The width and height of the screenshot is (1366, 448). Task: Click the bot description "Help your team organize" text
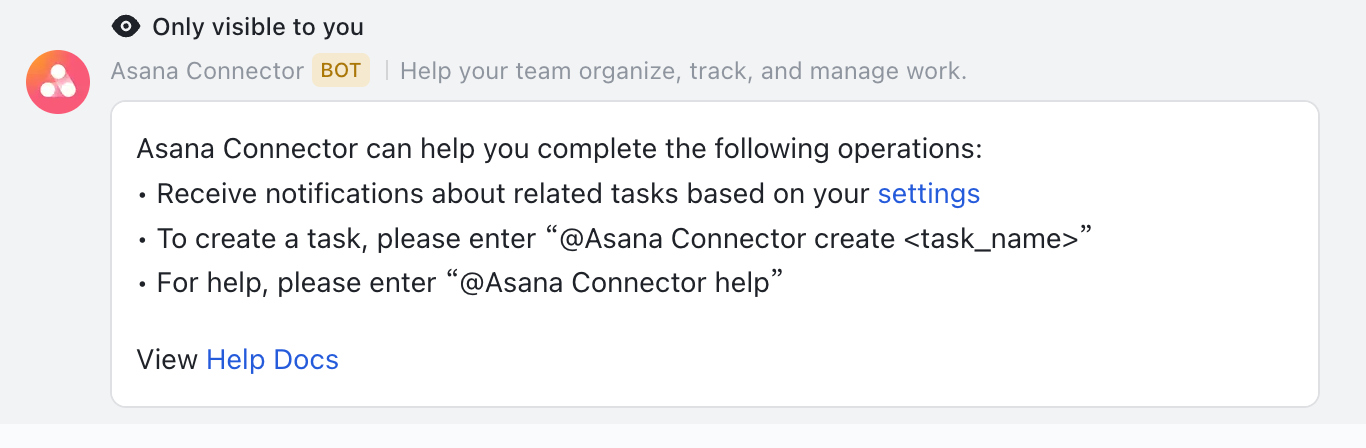click(x=683, y=72)
